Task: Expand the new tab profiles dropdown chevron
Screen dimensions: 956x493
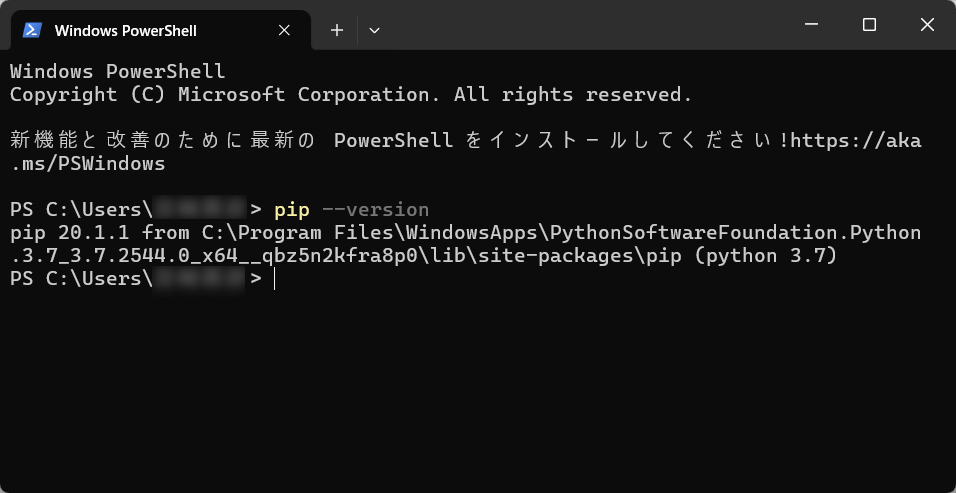Action: (374, 30)
